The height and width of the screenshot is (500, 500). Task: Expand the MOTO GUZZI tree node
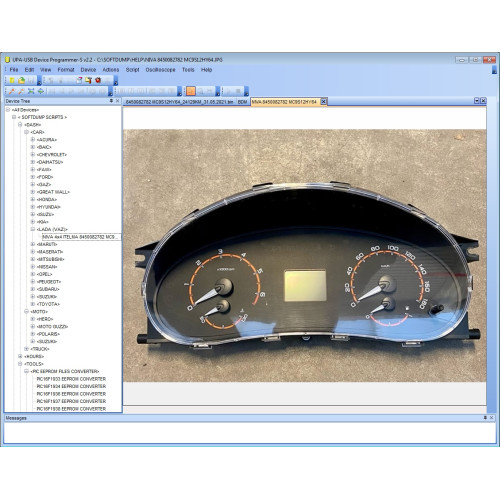coord(33,326)
